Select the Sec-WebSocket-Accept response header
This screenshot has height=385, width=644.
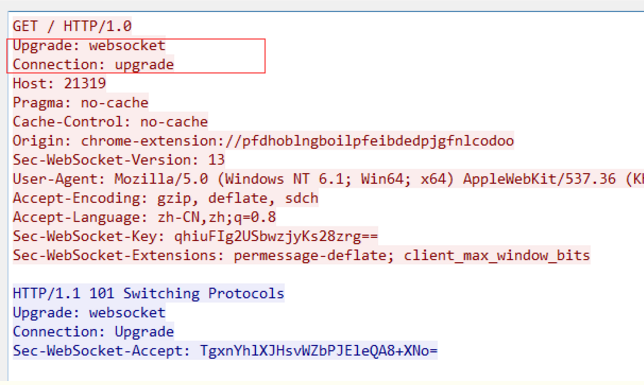pyautogui.click(x=225, y=350)
